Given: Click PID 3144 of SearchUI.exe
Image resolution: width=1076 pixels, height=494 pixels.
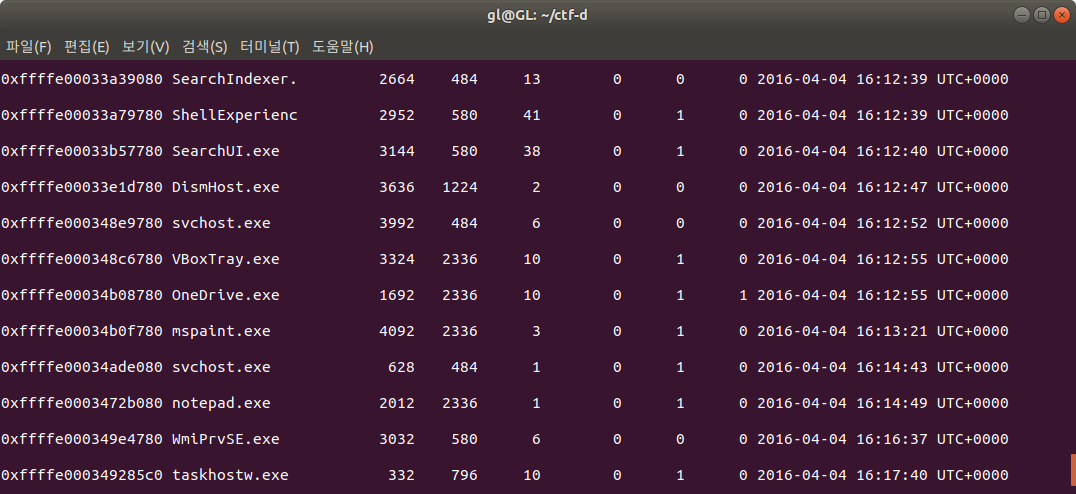Looking at the screenshot, I should [x=397, y=151].
